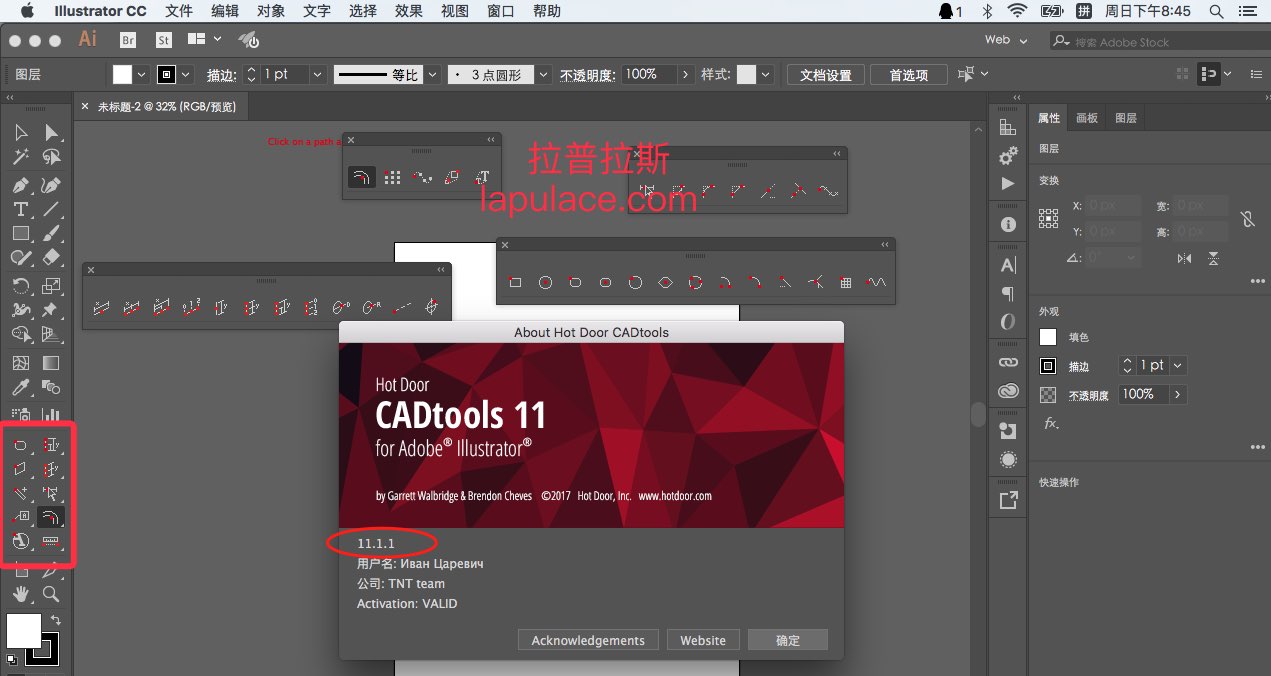Click the Adobe Stock search field
1271x676 pixels.
pos(1158,41)
